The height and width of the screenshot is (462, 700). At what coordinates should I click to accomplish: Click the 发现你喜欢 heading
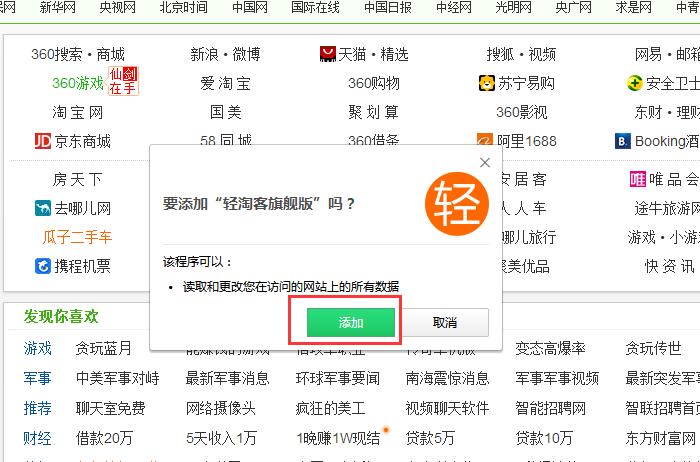pyautogui.click(x=61, y=316)
